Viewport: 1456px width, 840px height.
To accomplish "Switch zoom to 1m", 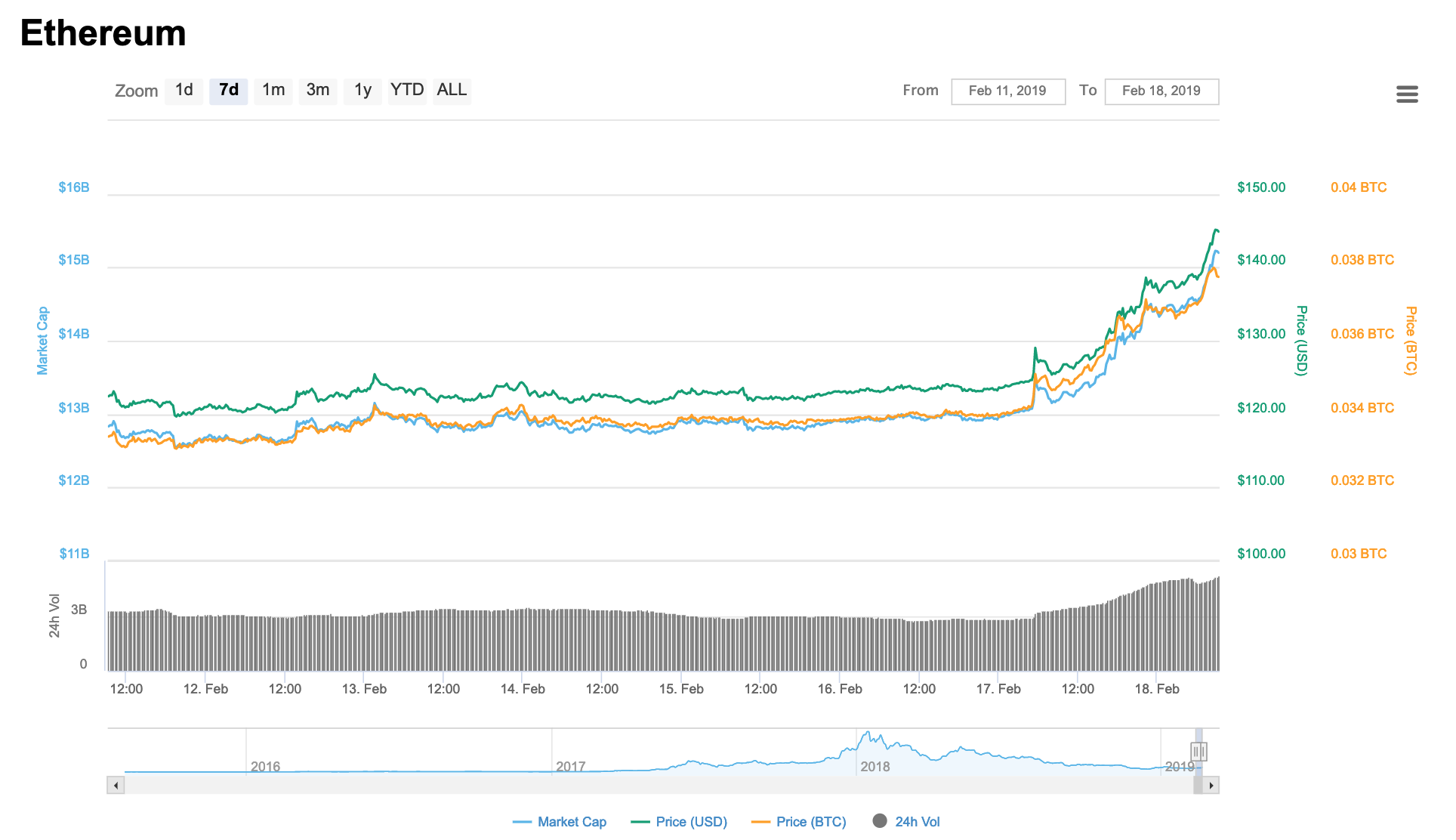I will [273, 91].
